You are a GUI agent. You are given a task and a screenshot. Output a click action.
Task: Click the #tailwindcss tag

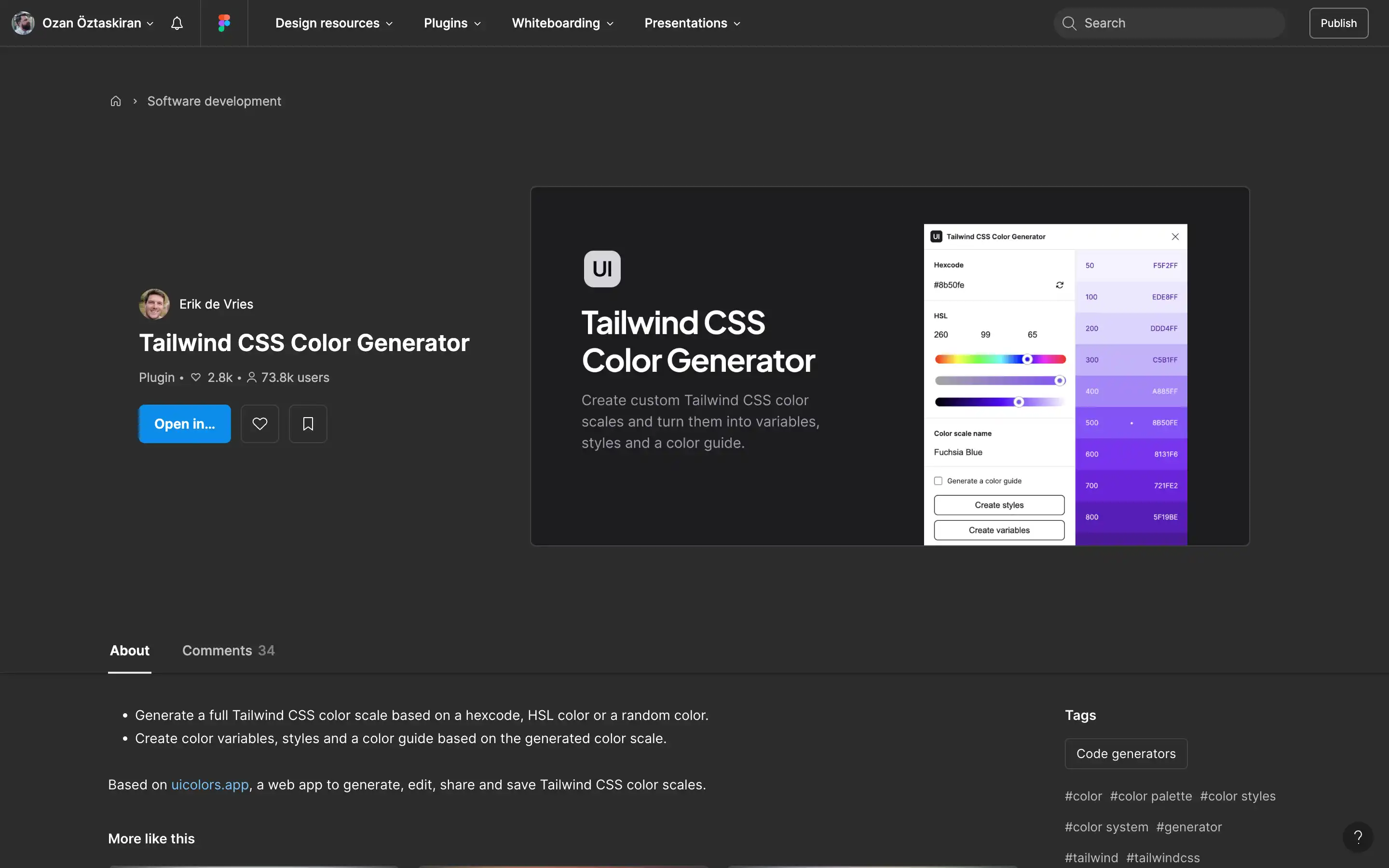(1163, 858)
